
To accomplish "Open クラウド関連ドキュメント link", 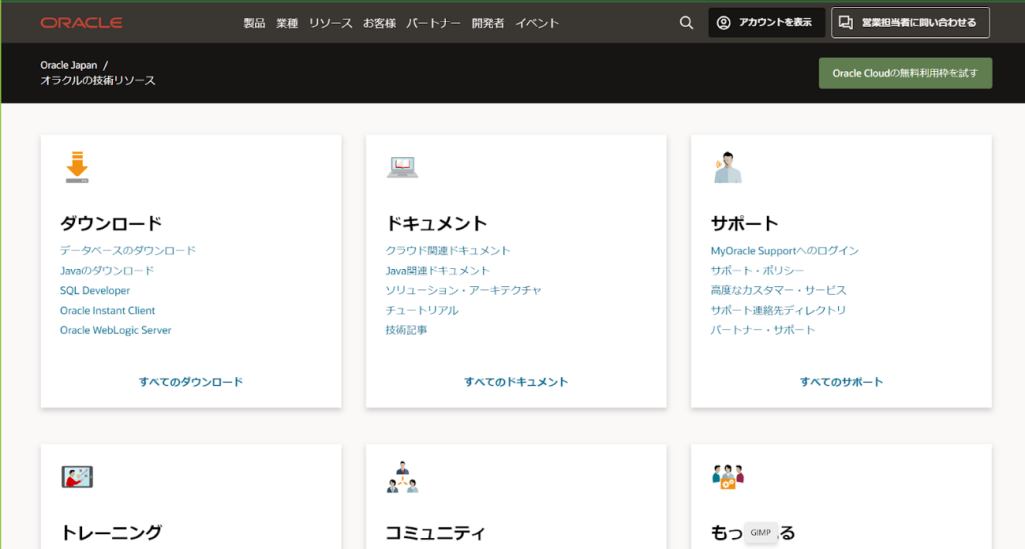I will coord(448,250).
